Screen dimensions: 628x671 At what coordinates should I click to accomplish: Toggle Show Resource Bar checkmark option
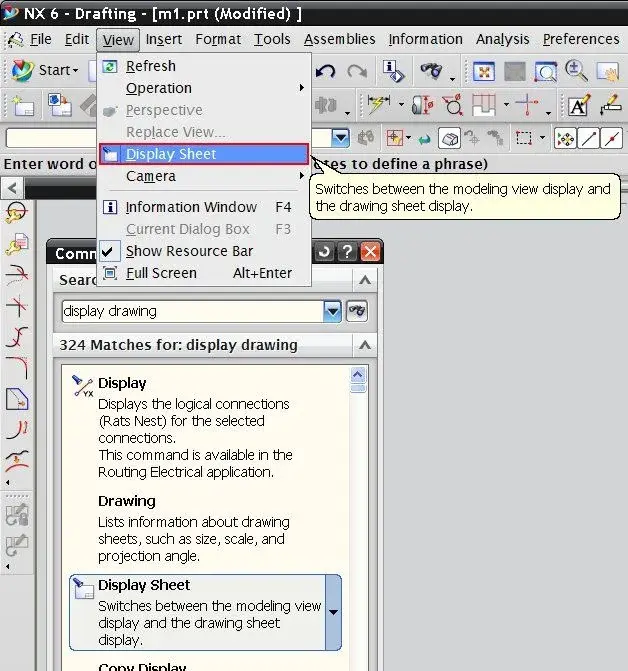[x=189, y=251]
